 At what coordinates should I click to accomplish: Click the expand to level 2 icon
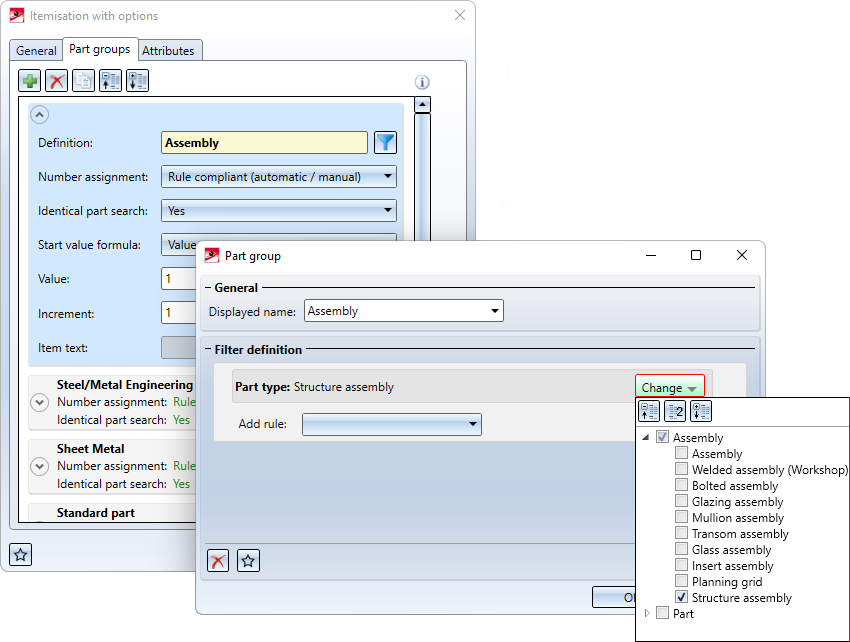(x=675, y=411)
